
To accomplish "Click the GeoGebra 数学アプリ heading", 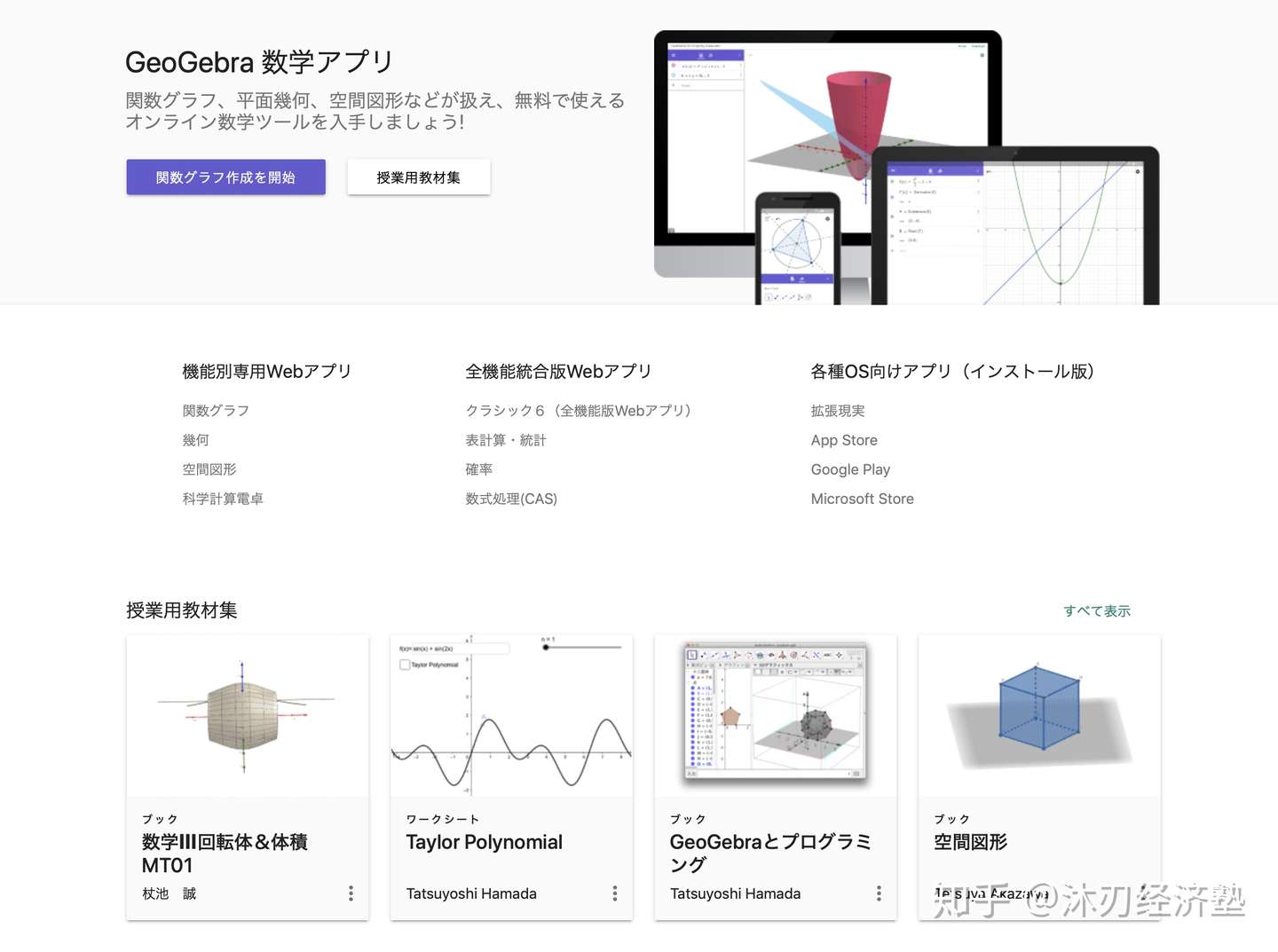I will (259, 62).
